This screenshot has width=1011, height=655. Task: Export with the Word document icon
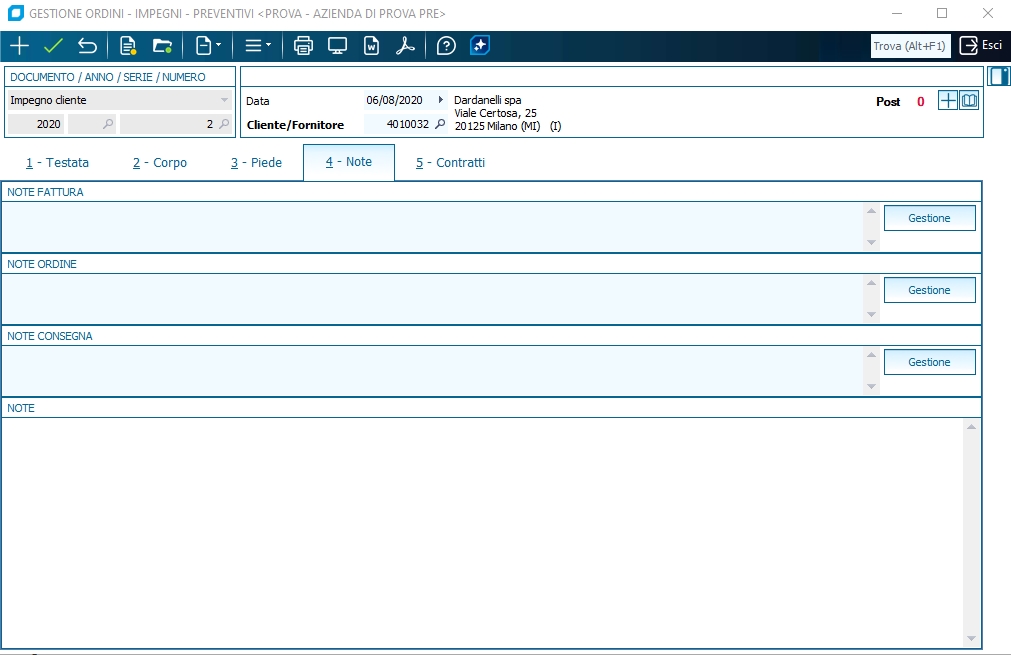tap(371, 46)
